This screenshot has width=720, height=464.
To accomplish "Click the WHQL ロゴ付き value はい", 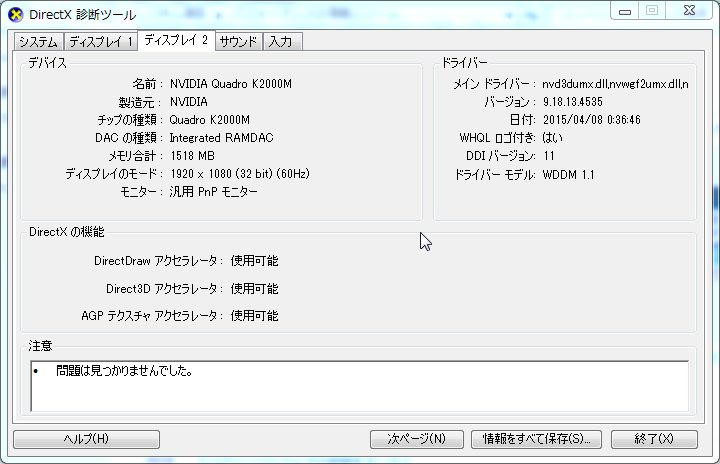I will [552, 138].
